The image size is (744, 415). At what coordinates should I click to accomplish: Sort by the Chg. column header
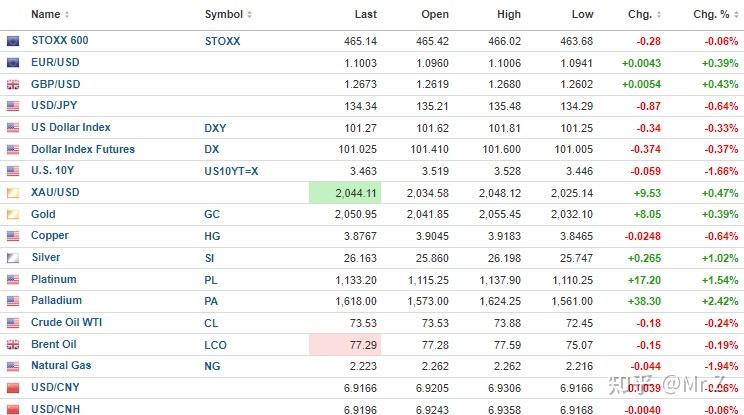638,15
